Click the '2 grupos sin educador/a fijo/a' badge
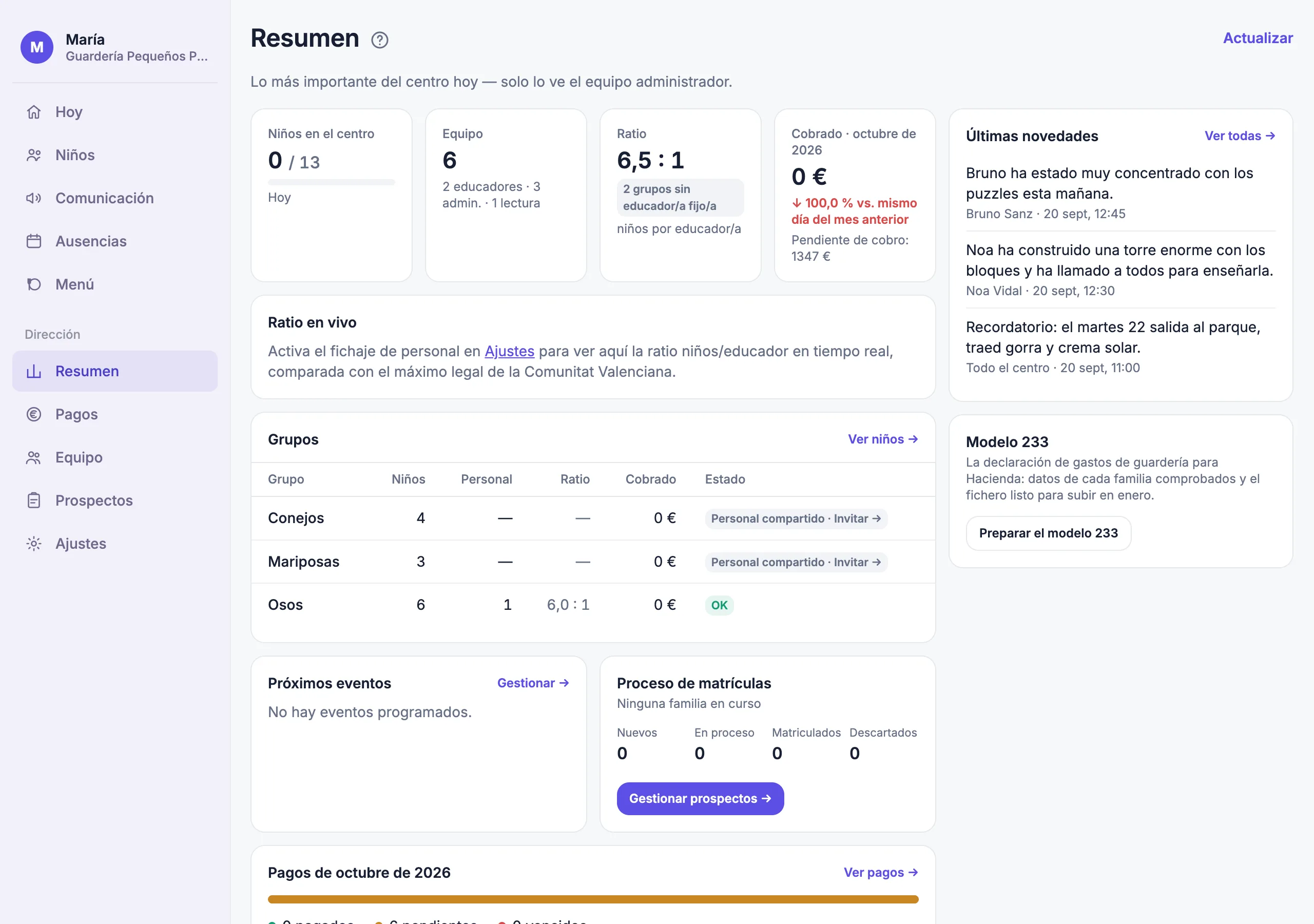Viewport: 1314px width, 924px height. click(x=680, y=198)
